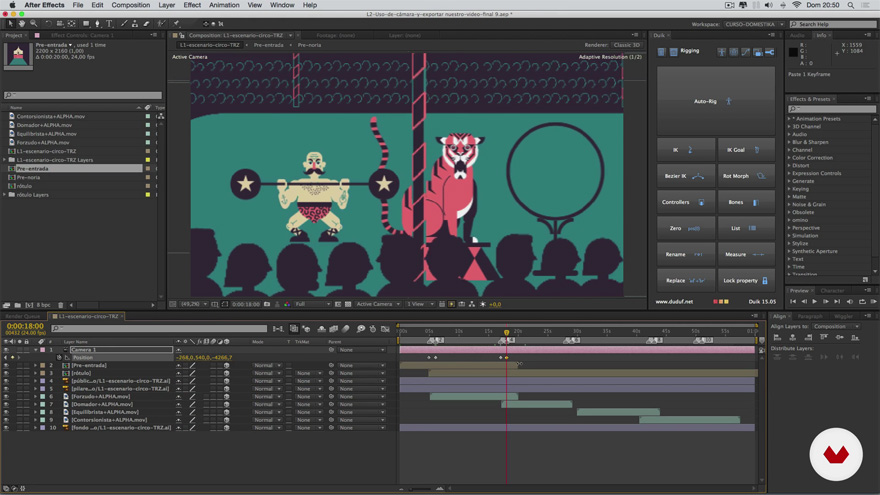Select the Selection arrow tool
The image size is (880, 495).
[10, 24]
